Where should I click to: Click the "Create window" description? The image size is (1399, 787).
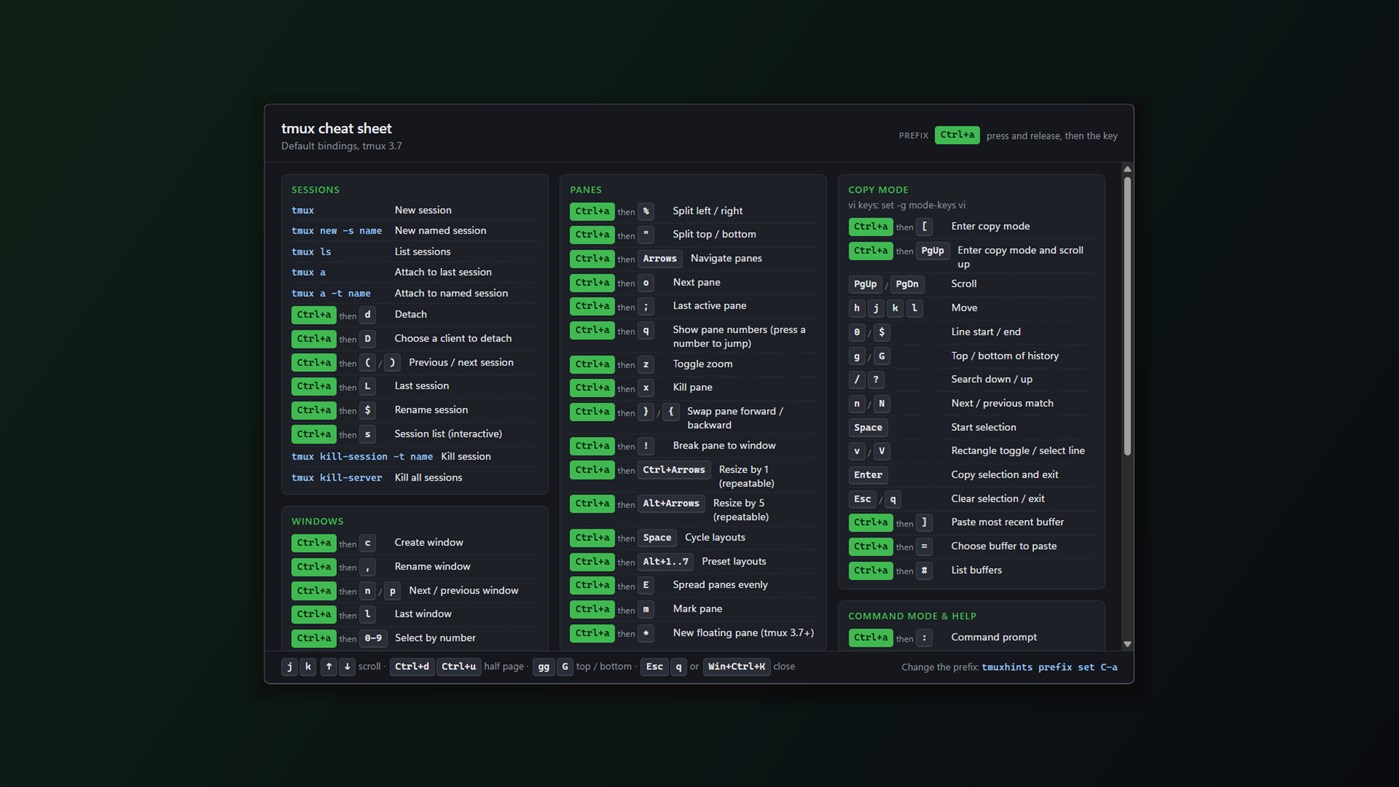[x=429, y=542]
